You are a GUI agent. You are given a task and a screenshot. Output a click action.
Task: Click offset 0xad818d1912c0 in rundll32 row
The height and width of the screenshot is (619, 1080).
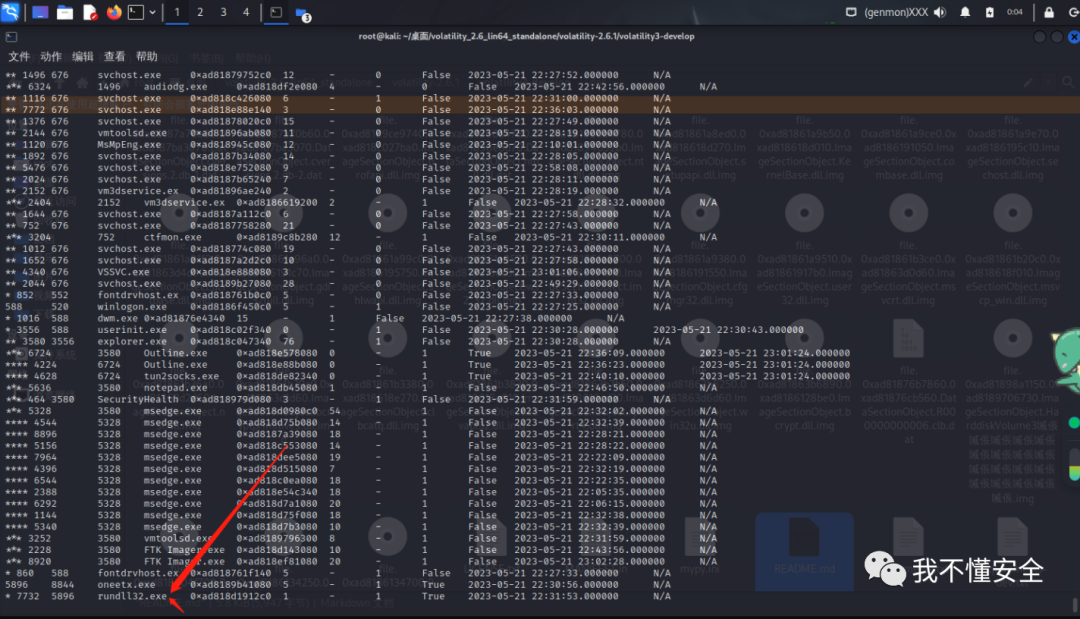[x=231, y=596]
